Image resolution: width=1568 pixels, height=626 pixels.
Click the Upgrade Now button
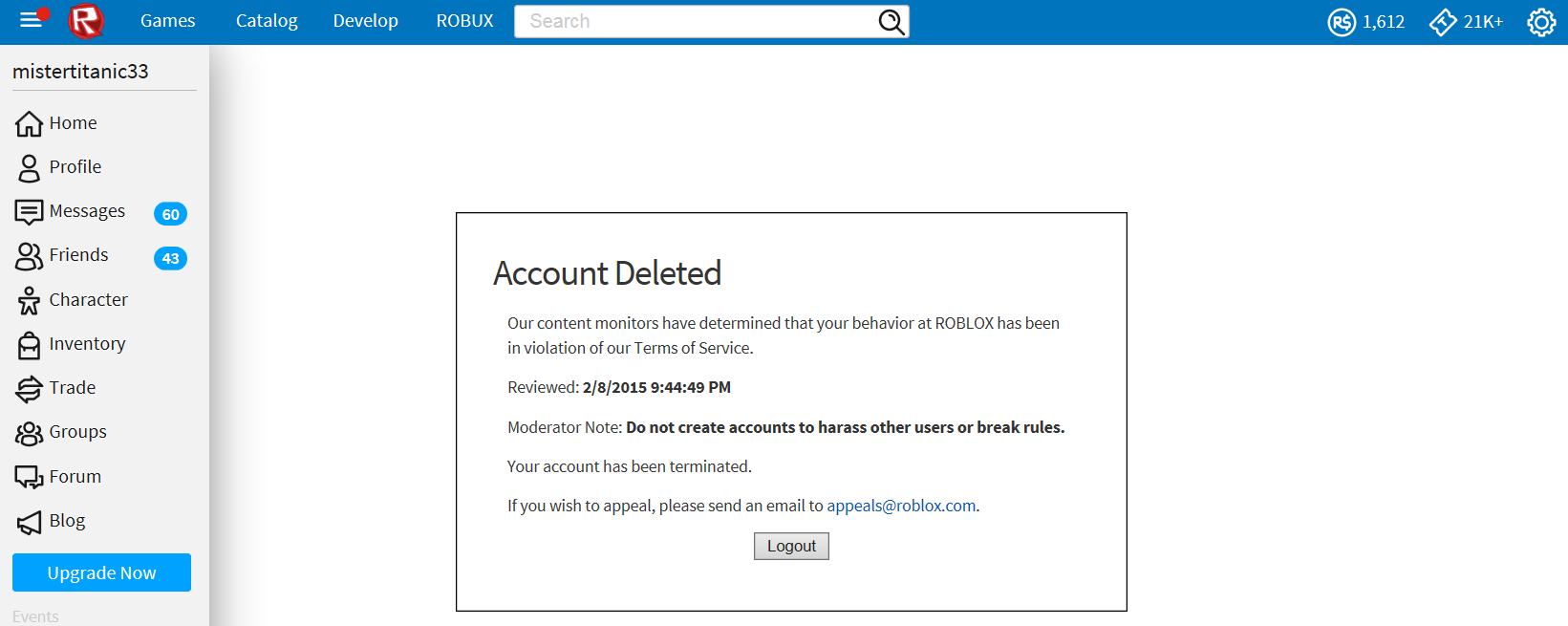(101, 572)
